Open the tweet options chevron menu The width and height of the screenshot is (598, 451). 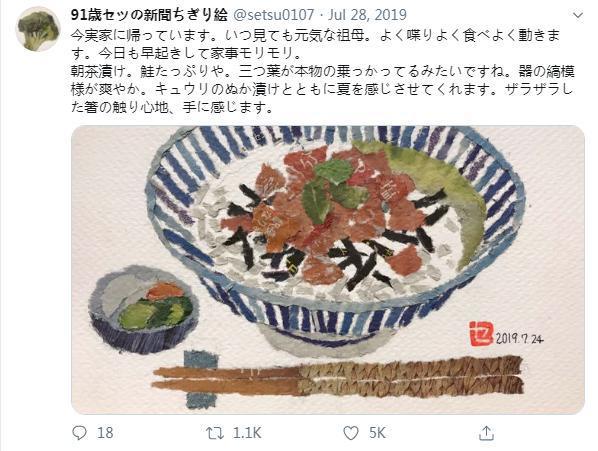[x=578, y=16]
